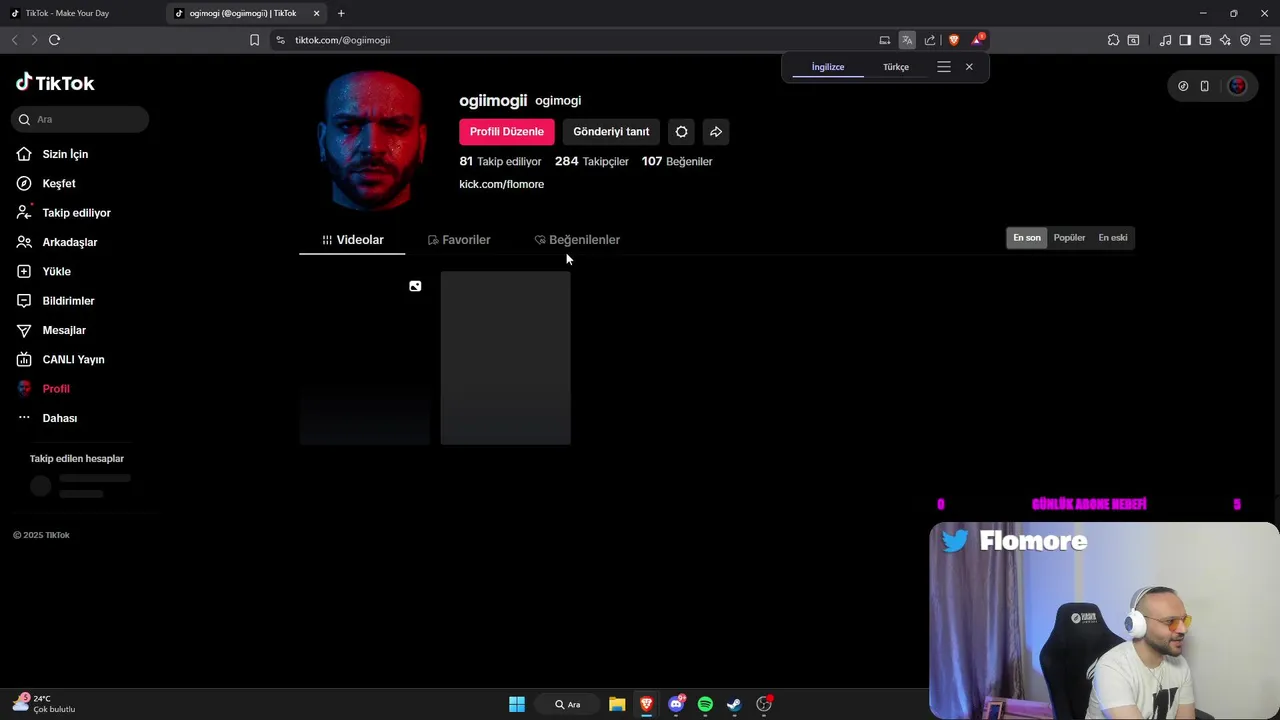This screenshot has width=1280, height=720.
Task: Switch to the Videolar tab
Action: click(x=352, y=240)
